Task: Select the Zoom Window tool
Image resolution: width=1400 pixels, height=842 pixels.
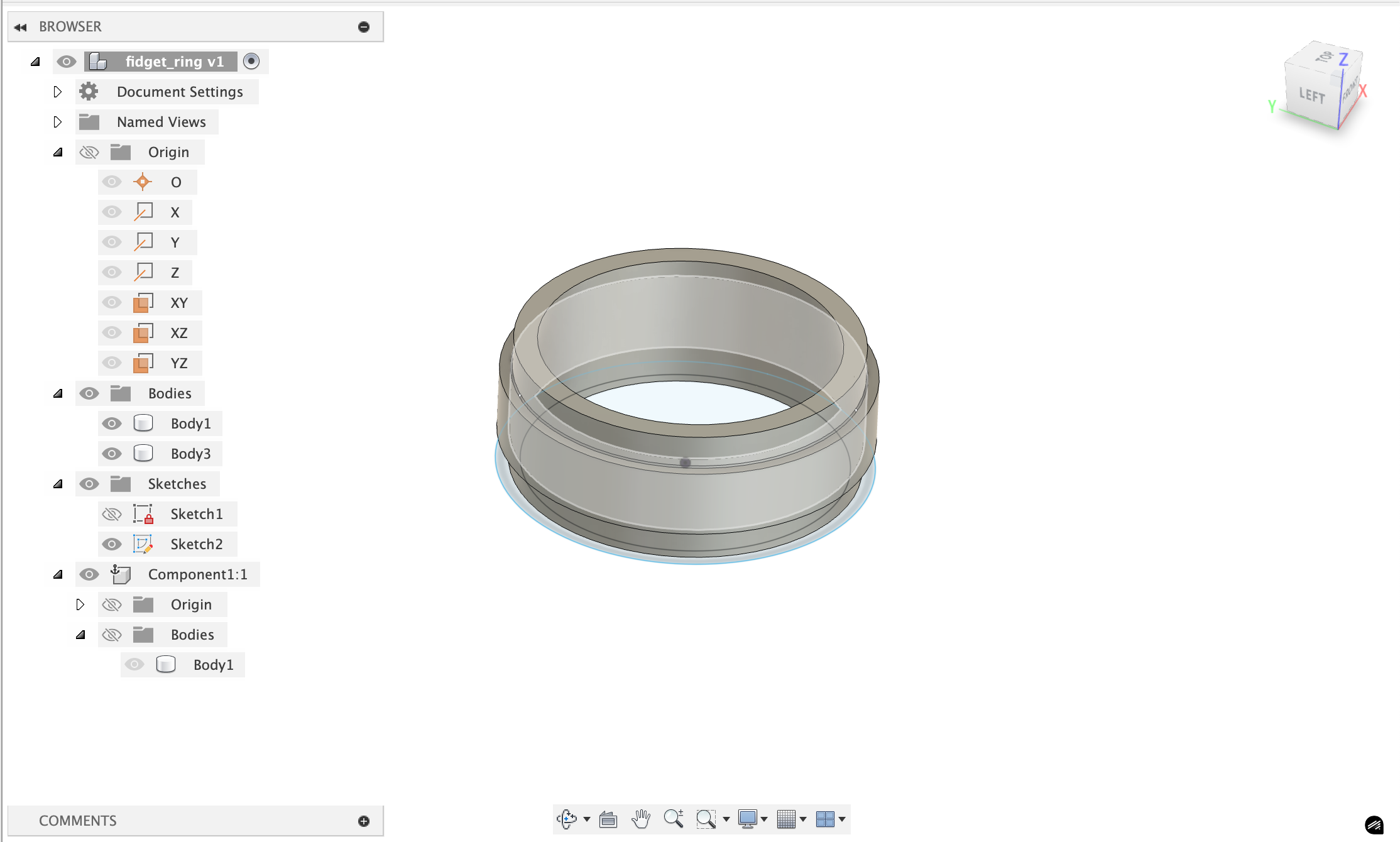Action: [x=706, y=819]
